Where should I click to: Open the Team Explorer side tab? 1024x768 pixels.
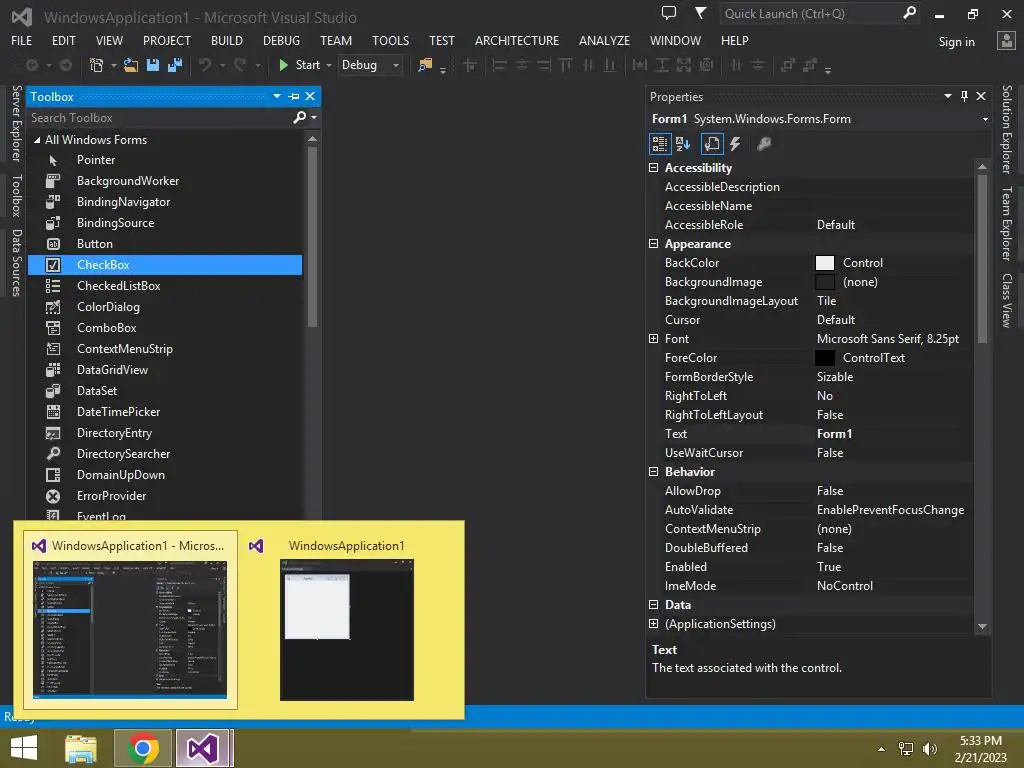[x=1007, y=224]
